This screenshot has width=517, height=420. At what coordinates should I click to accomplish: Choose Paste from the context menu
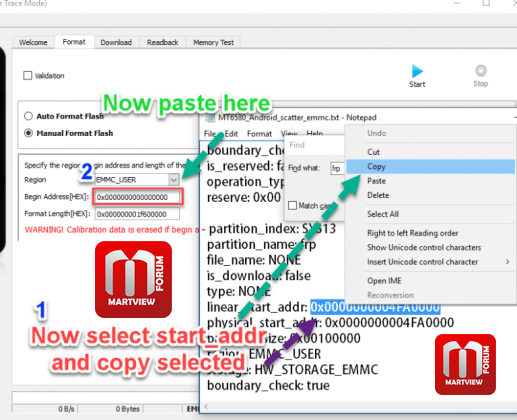(x=430, y=181)
